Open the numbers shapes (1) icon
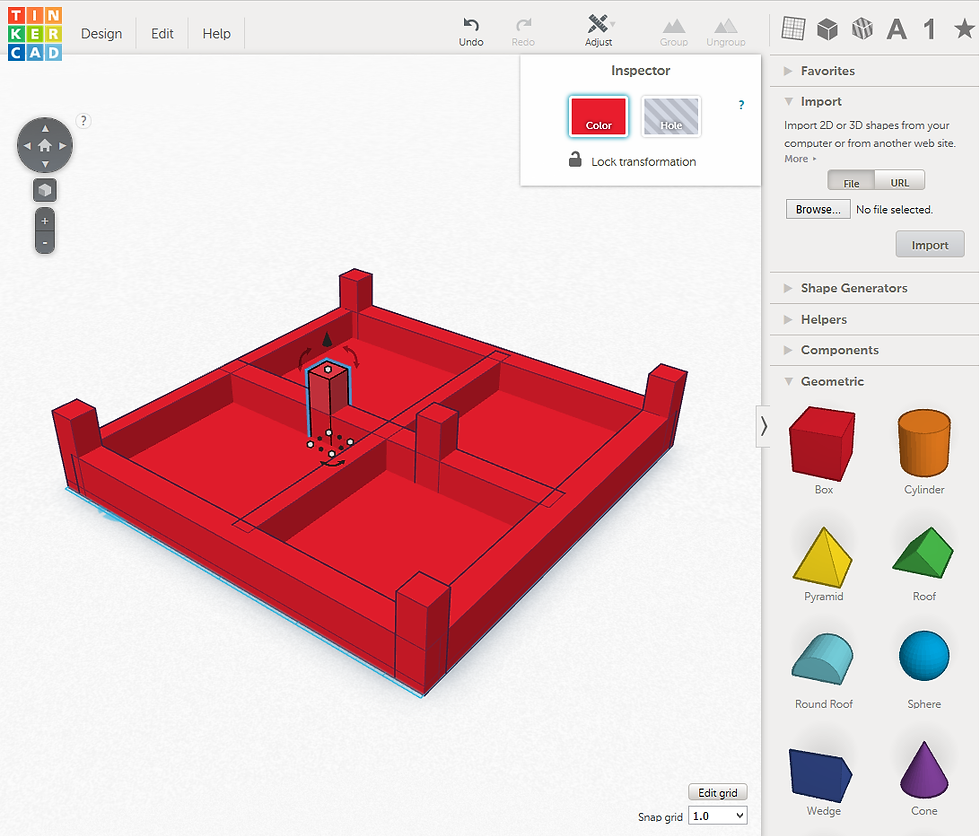This screenshot has height=836, width=980. (x=930, y=29)
